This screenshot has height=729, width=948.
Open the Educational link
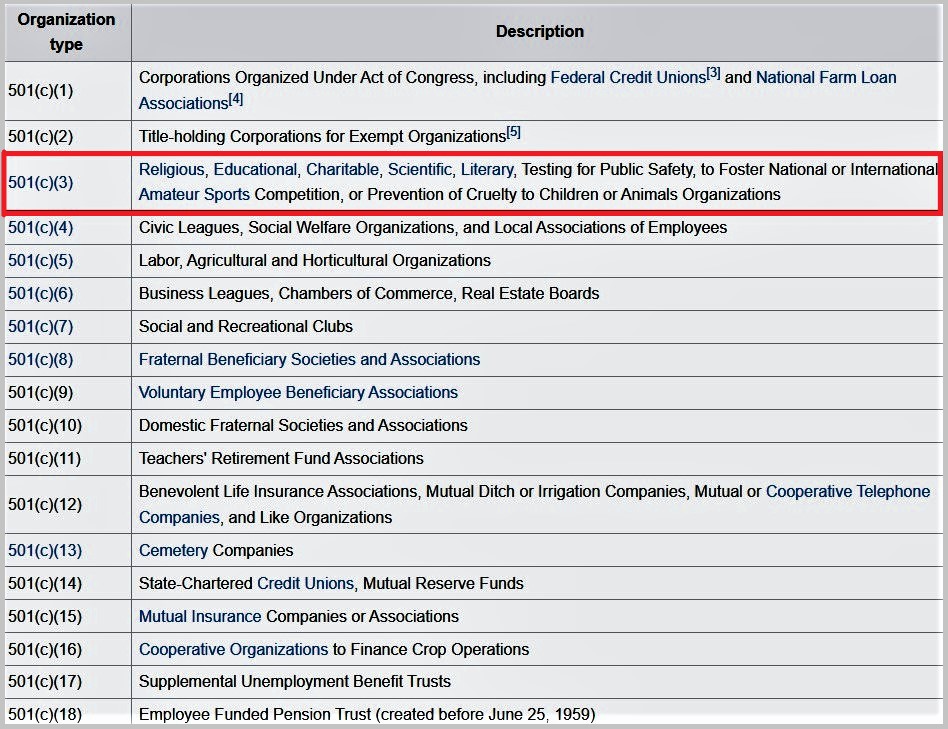coord(255,170)
